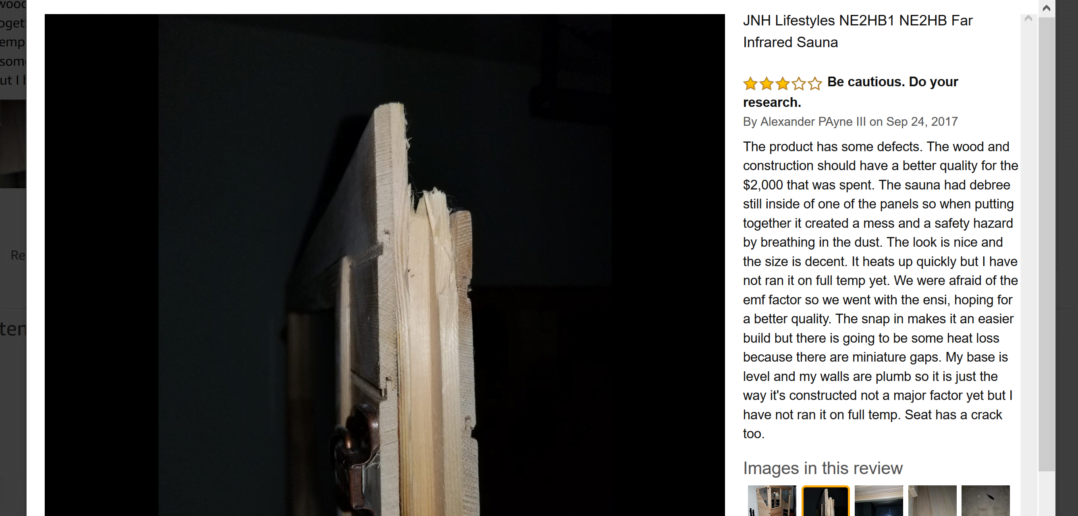Open the 'Be cautious. Do your research.' review title

click(850, 92)
